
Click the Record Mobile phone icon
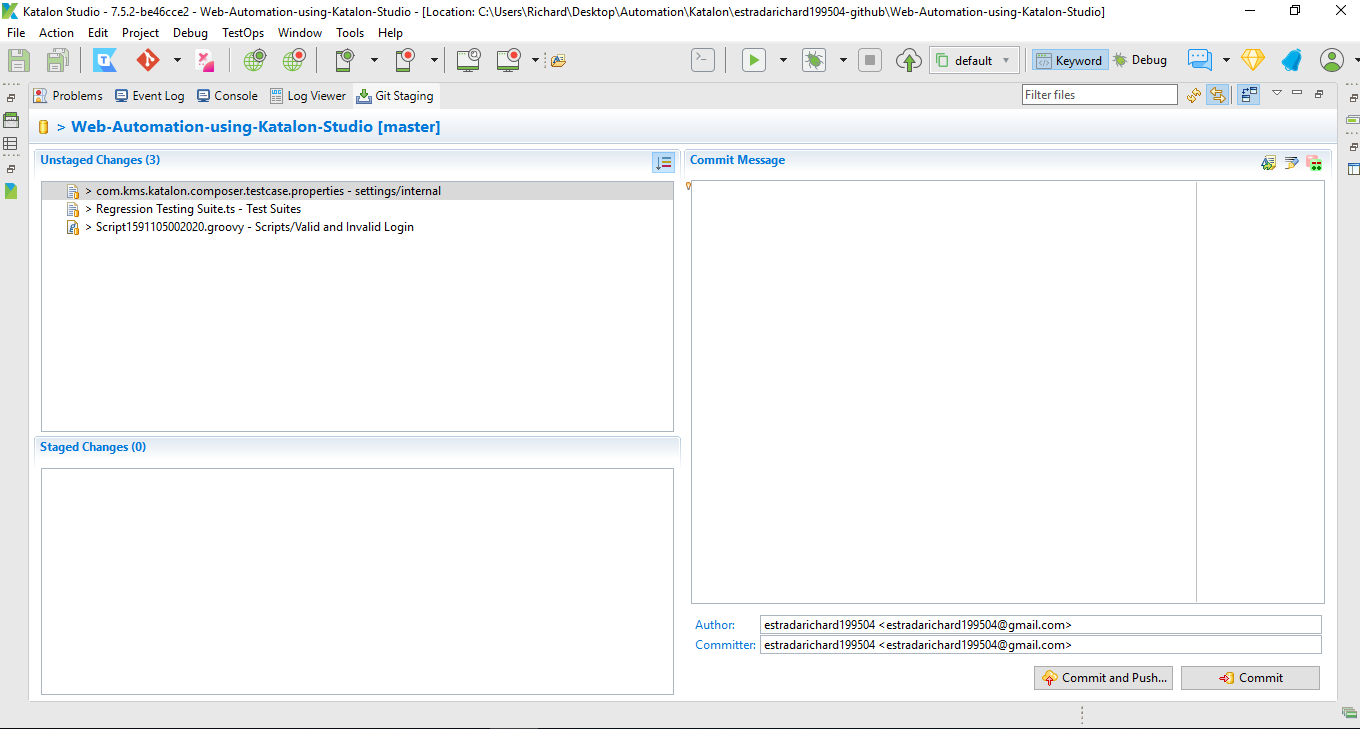point(404,60)
